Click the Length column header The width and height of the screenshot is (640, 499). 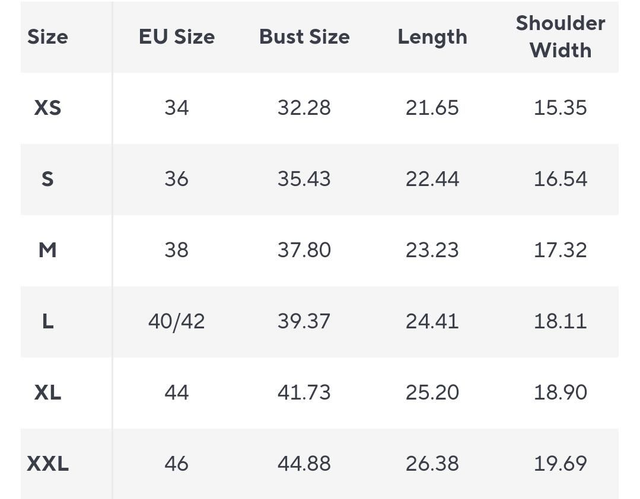432,37
